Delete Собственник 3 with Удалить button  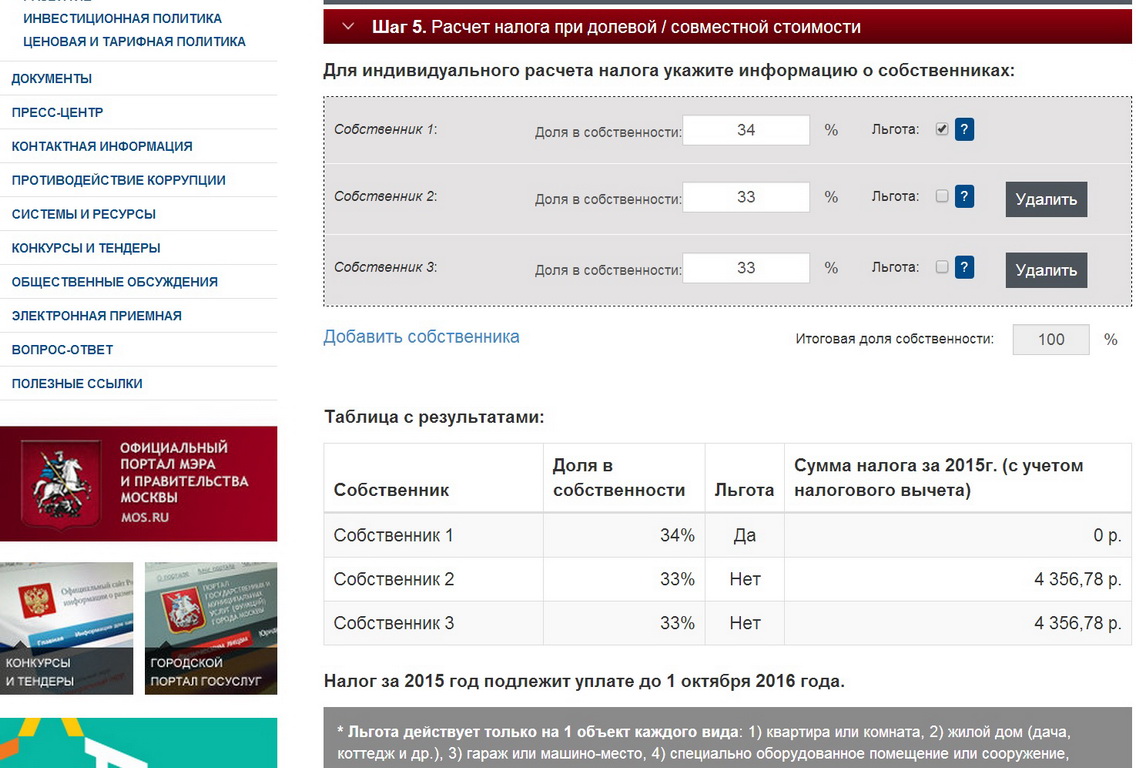(x=1045, y=270)
